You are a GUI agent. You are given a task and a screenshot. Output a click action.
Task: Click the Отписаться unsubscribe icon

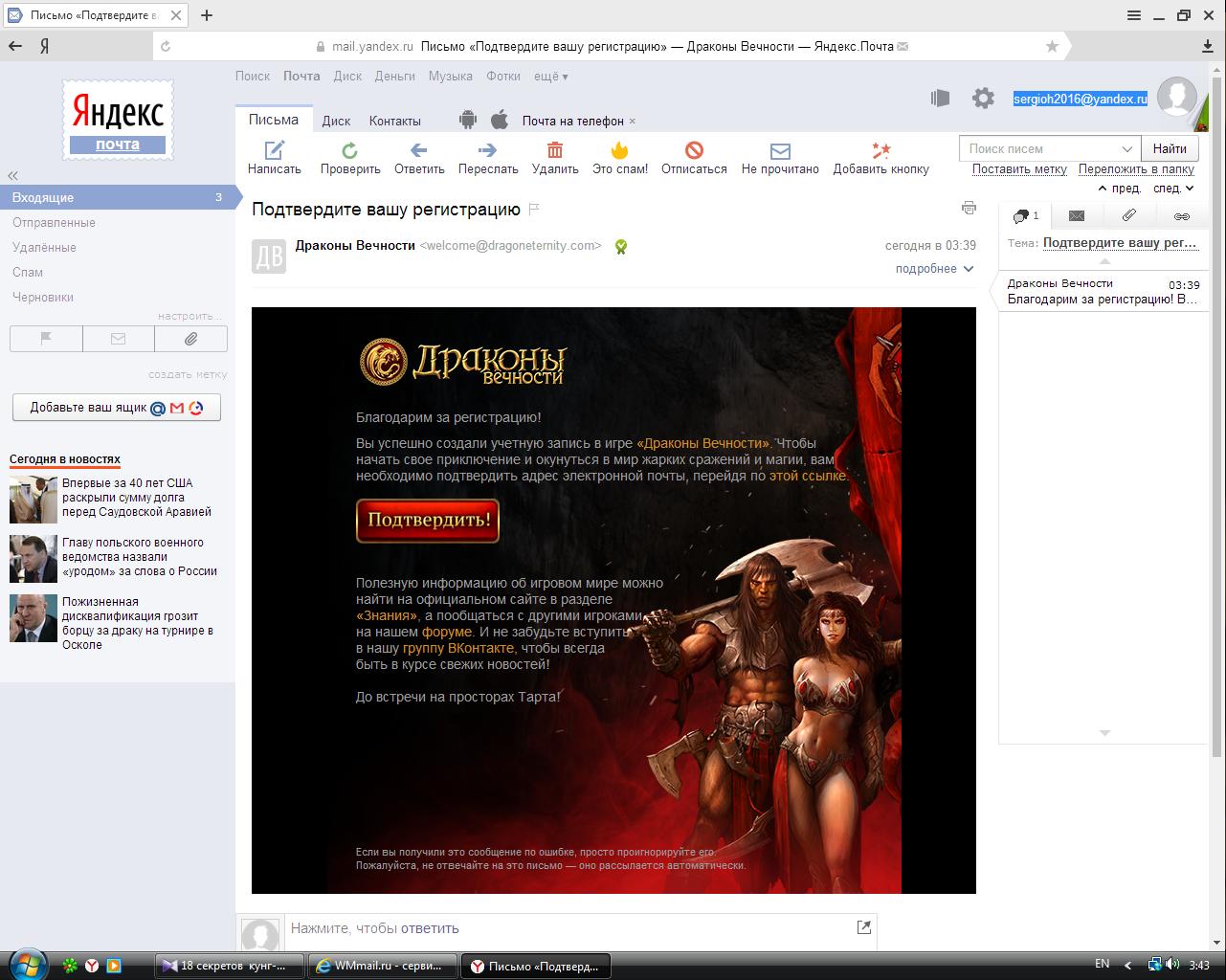pos(694,149)
